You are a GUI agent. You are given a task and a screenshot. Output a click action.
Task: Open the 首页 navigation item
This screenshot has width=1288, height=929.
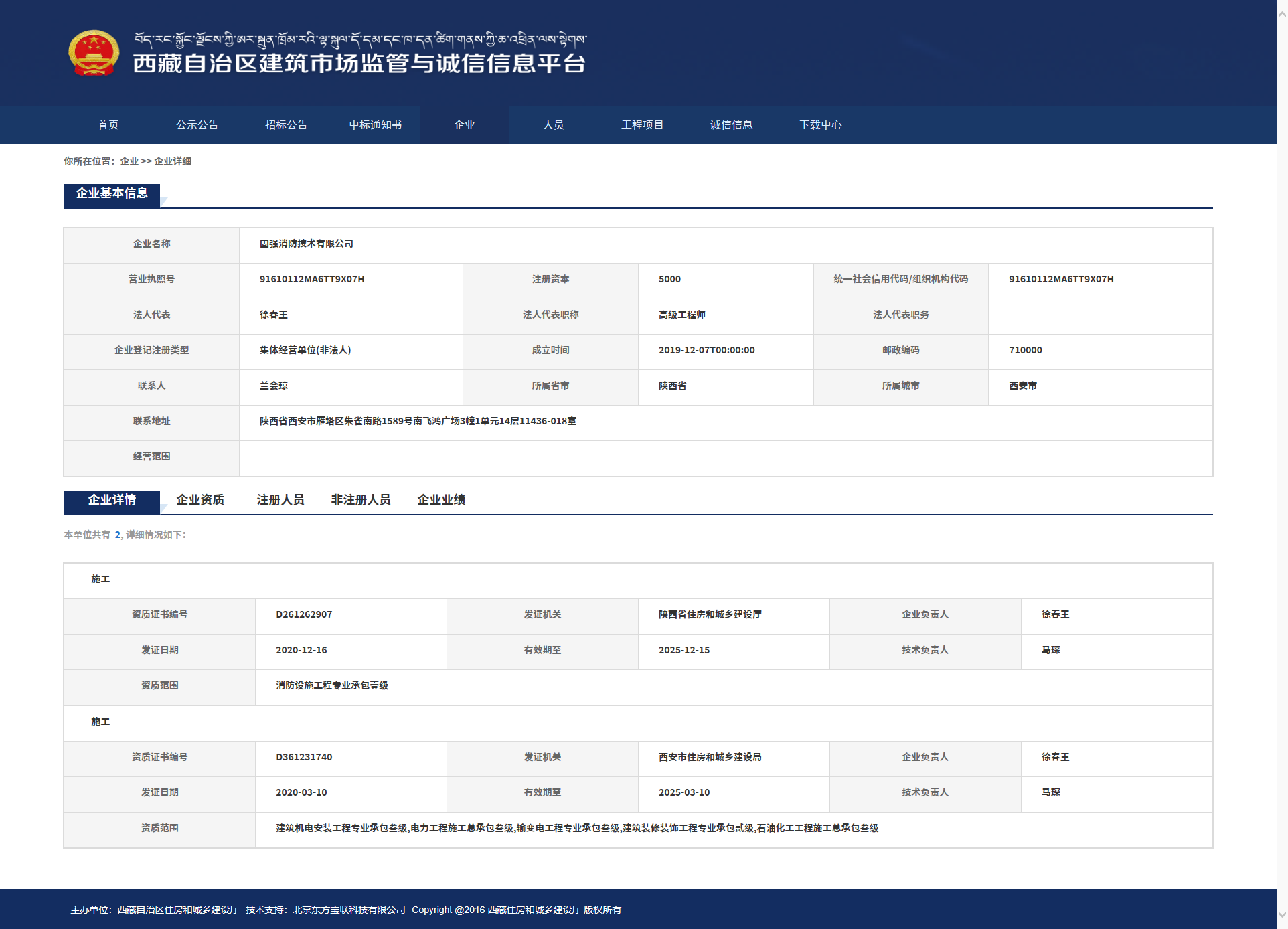(x=108, y=124)
